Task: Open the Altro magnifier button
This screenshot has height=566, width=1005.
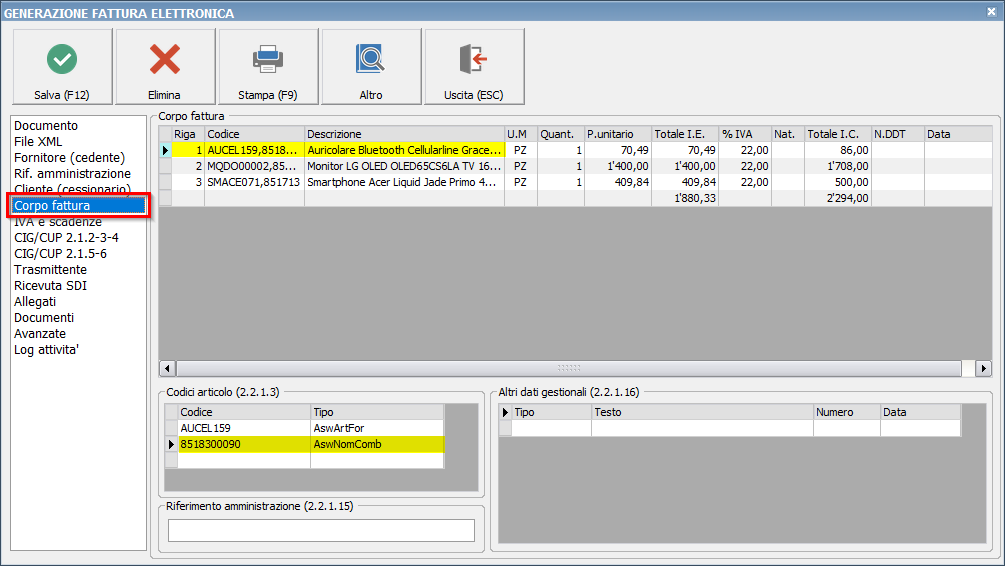Action: click(371, 67)
